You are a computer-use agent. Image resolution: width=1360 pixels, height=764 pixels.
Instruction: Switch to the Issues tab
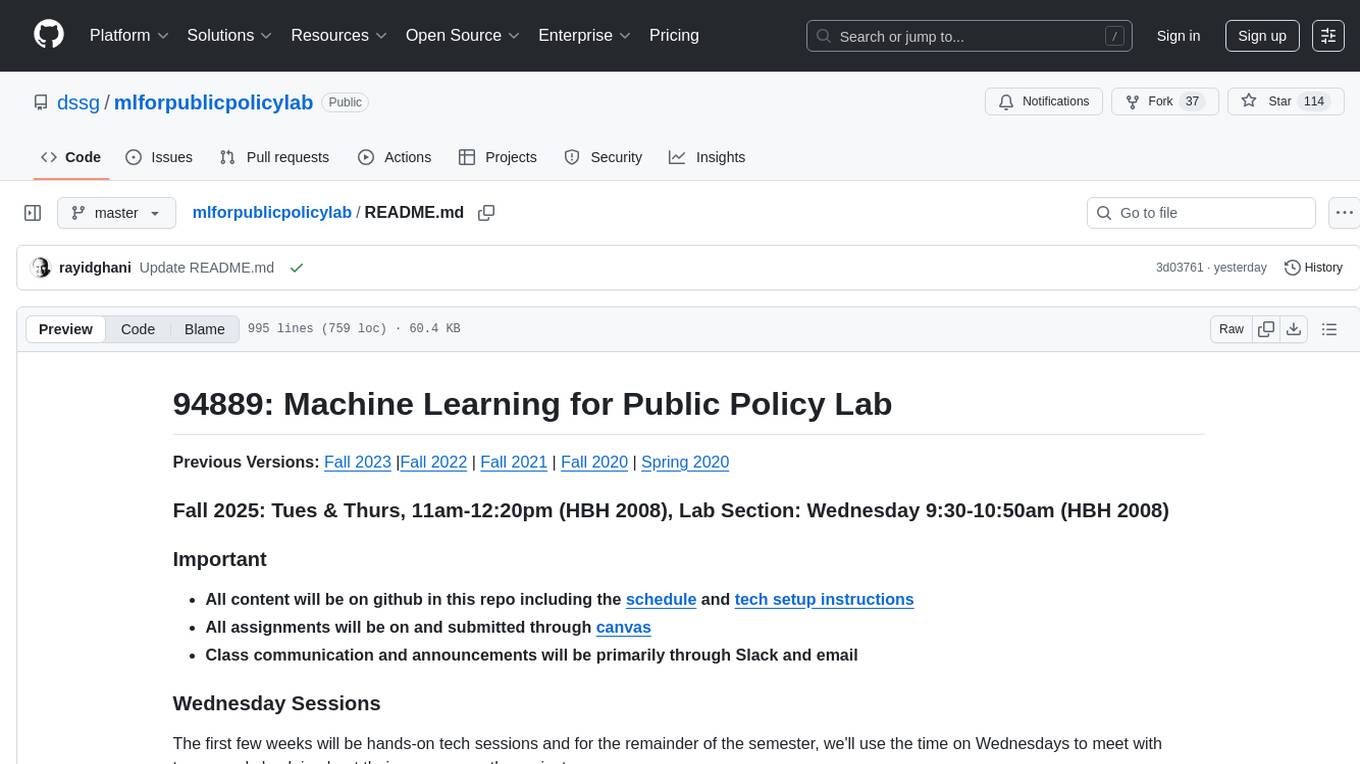point(159,157)
